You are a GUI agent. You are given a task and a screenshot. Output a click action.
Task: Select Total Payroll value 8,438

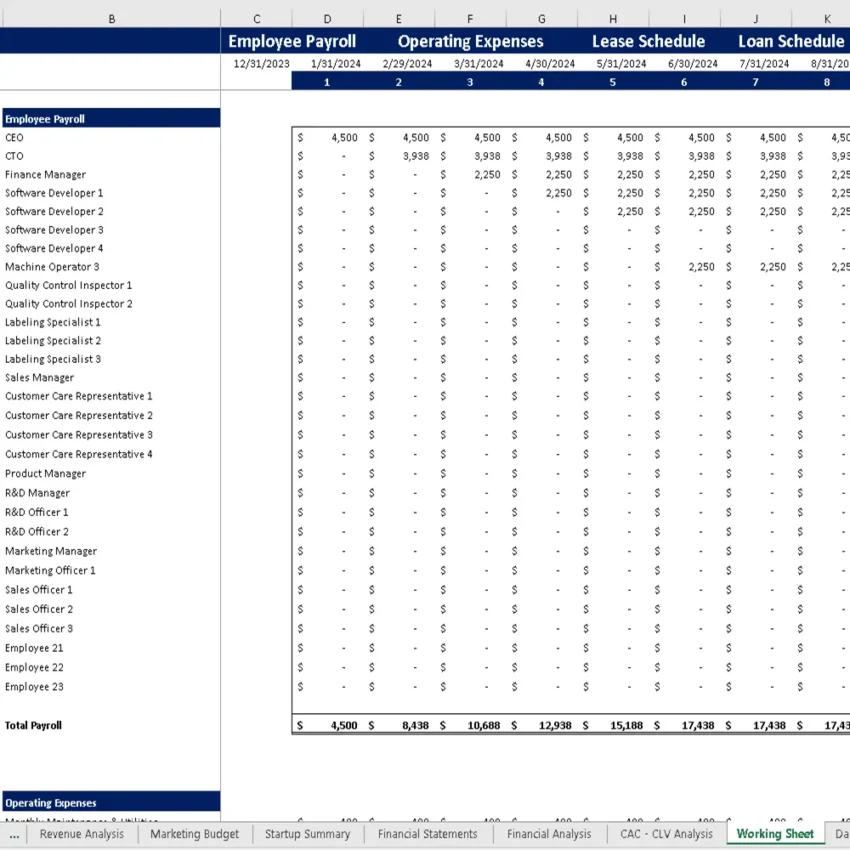tap(415, 725)
